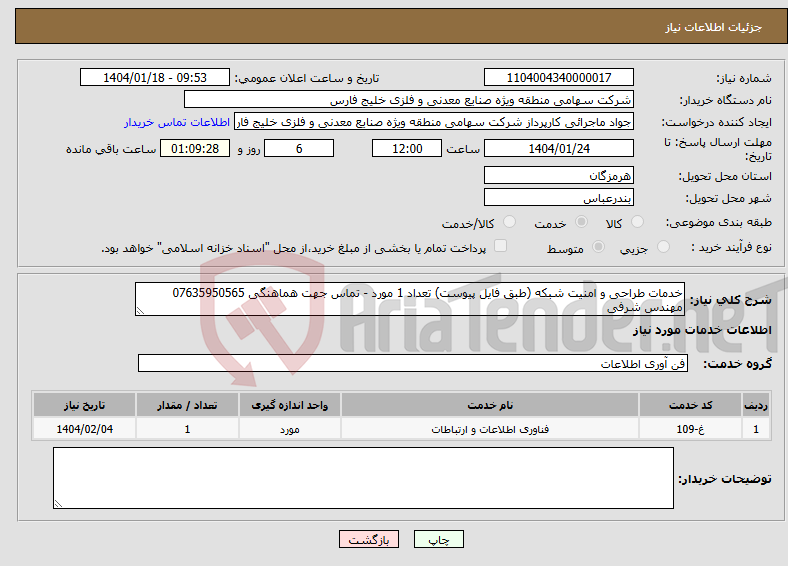The width and height of the screenshot is (788, 566).
Task: Select the کالا/خدمت radio button
Action: tap(510, 222)
